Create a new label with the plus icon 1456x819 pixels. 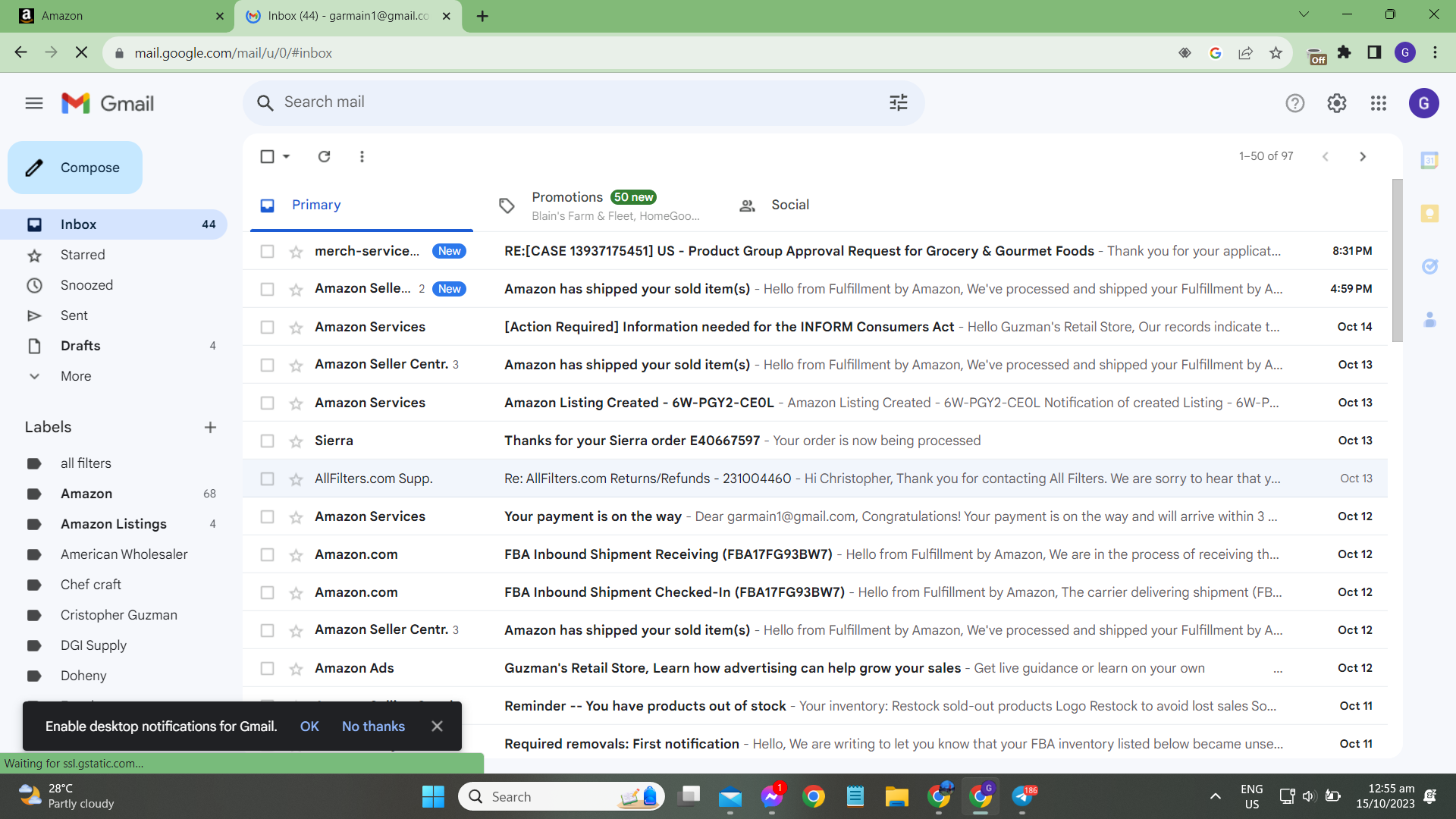(x=210, y=427)
